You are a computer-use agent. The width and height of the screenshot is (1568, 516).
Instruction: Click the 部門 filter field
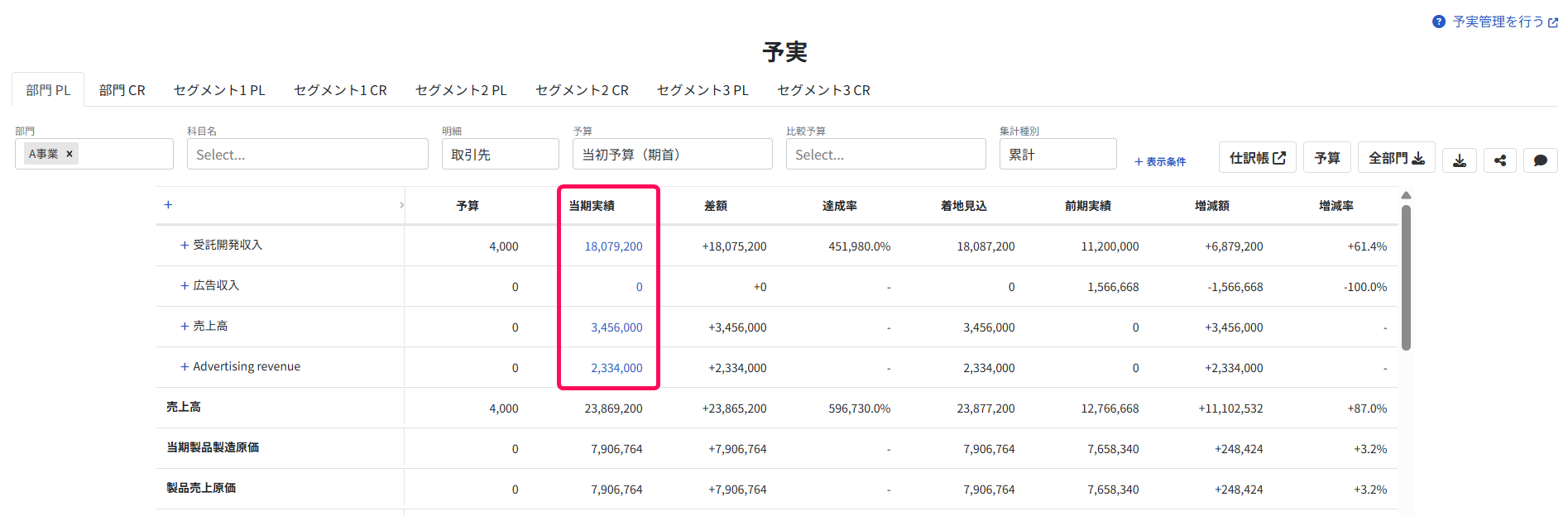(94, 154)
